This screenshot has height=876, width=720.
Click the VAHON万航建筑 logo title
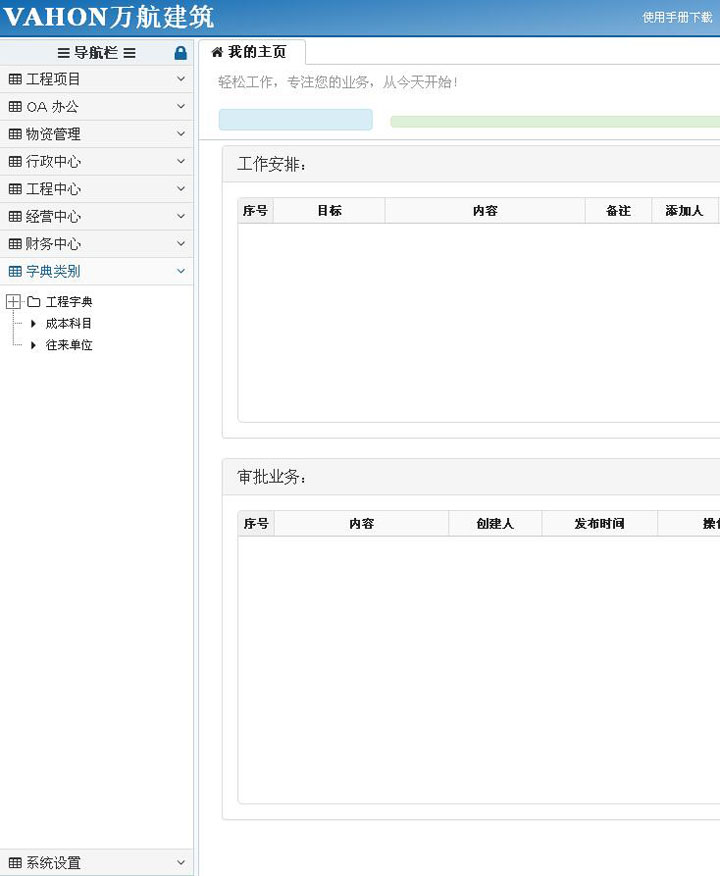108,17
